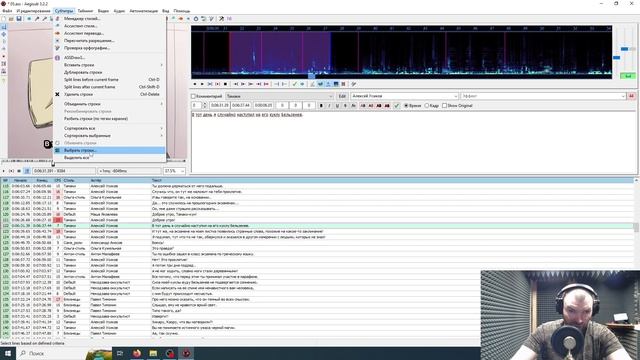The width and height of the screenshot is (640, 360).
Task: Open the Automation menu
Action: coord(144,11)
